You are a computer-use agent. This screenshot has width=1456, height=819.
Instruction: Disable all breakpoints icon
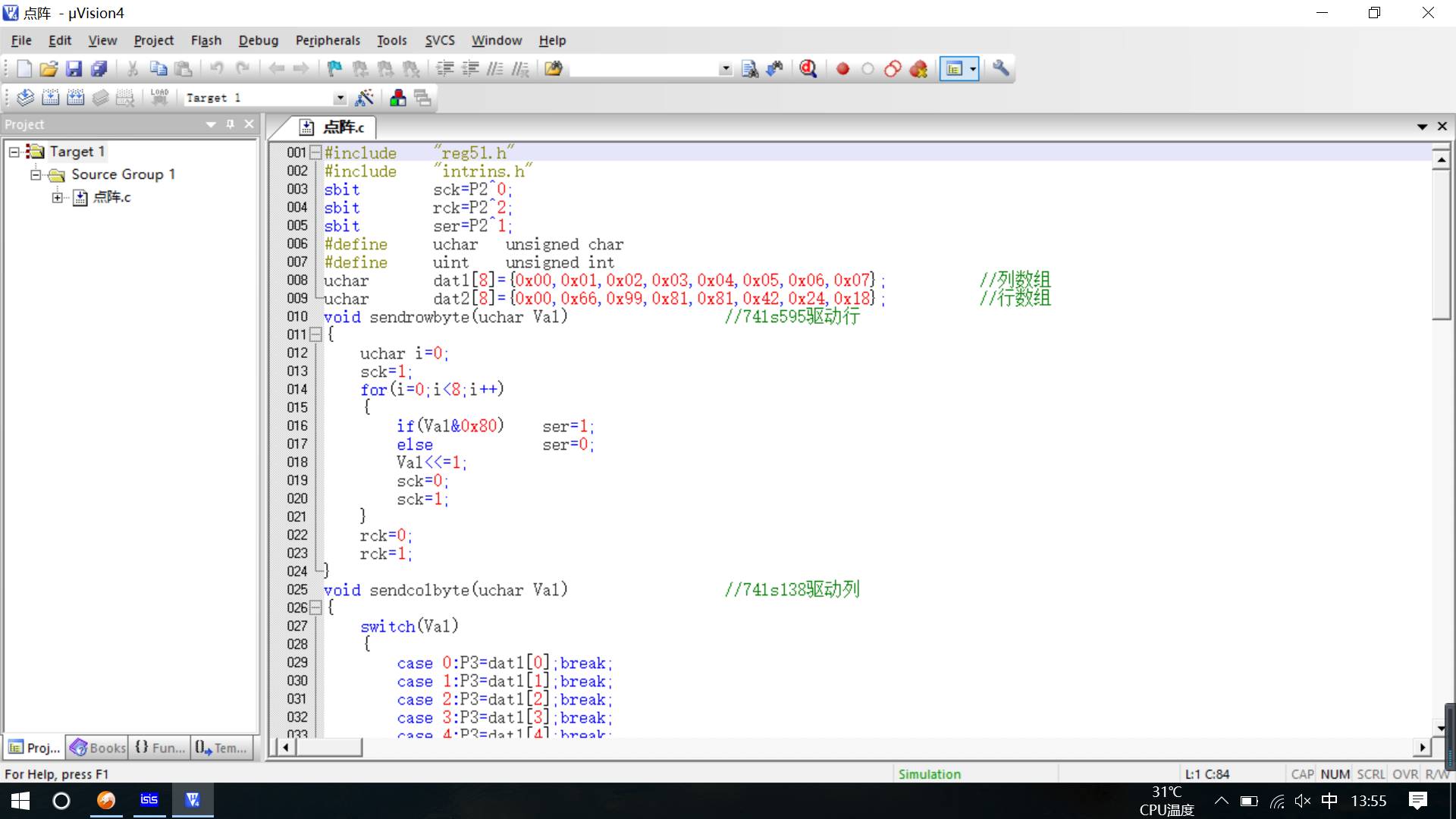[x=893, y=69]
